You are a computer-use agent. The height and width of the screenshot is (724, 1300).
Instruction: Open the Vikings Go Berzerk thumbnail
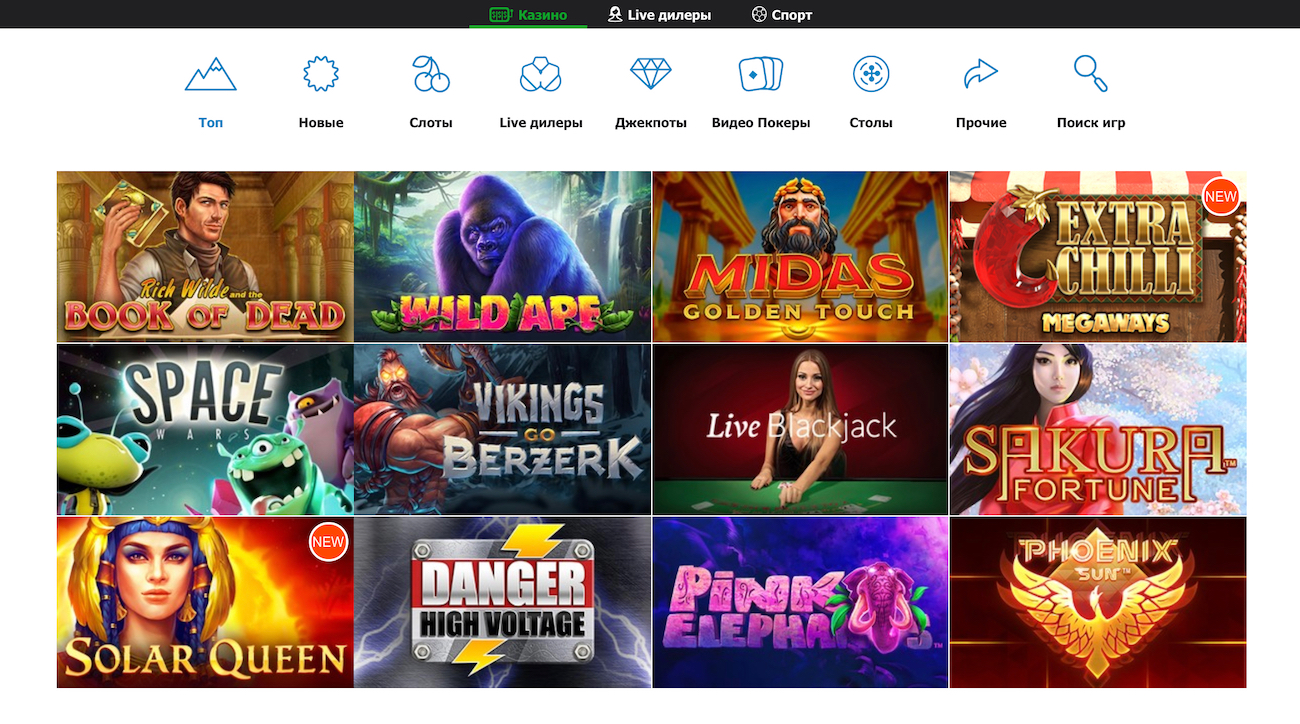coord(502,429)
